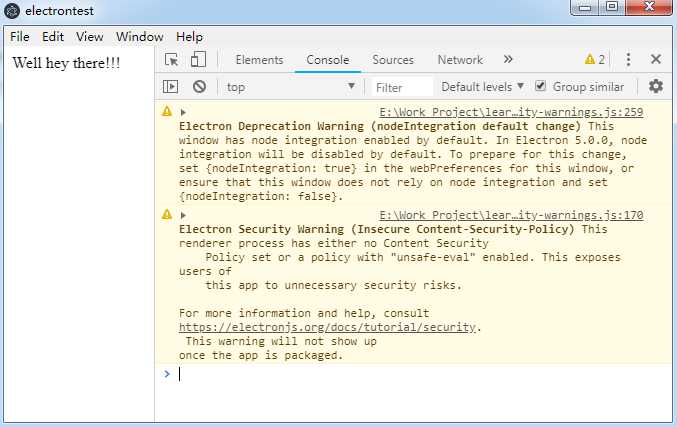Toggle the Group similar checkbox

540,86
